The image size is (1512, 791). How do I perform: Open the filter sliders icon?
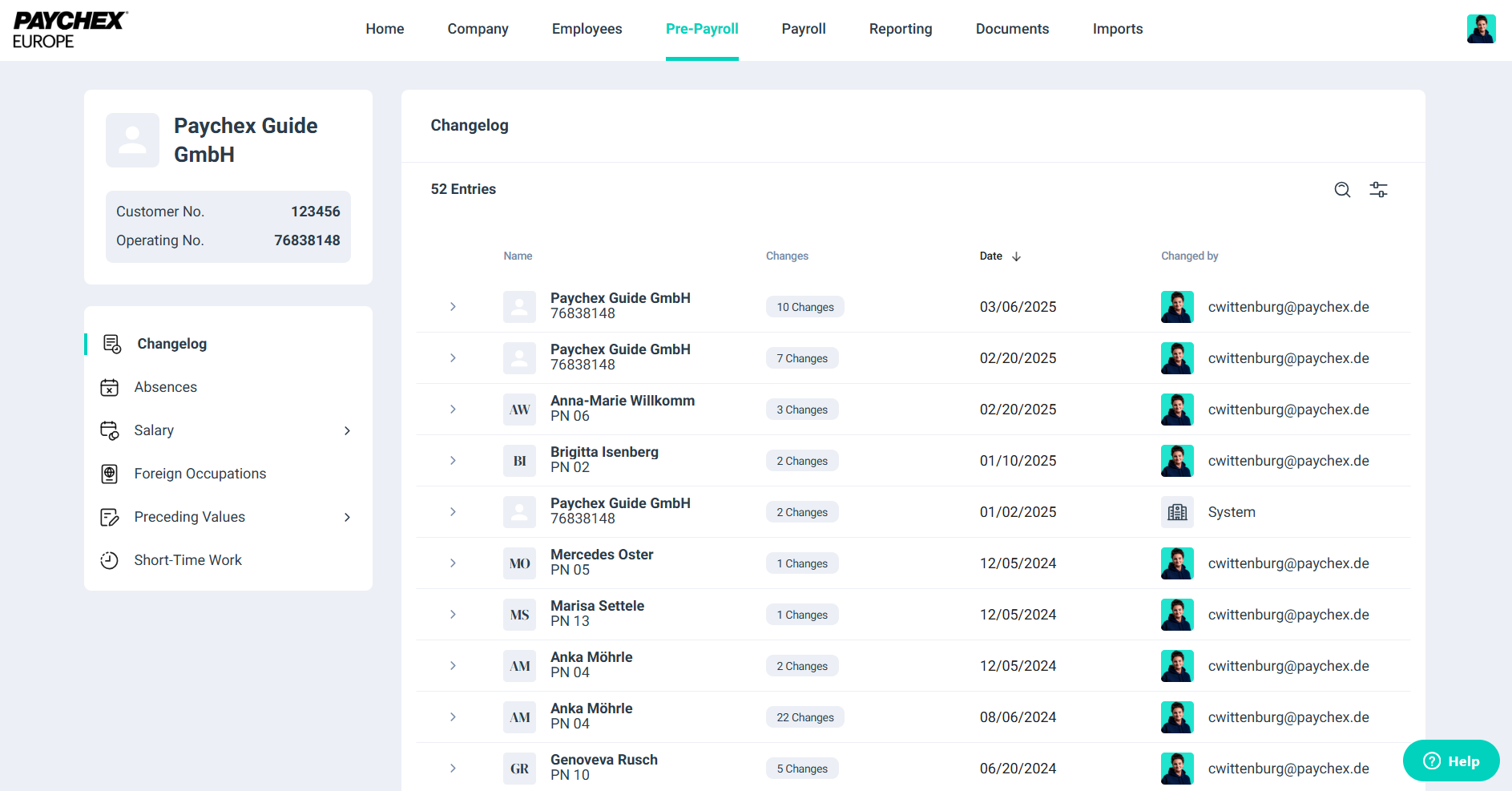coord(1378,190)
